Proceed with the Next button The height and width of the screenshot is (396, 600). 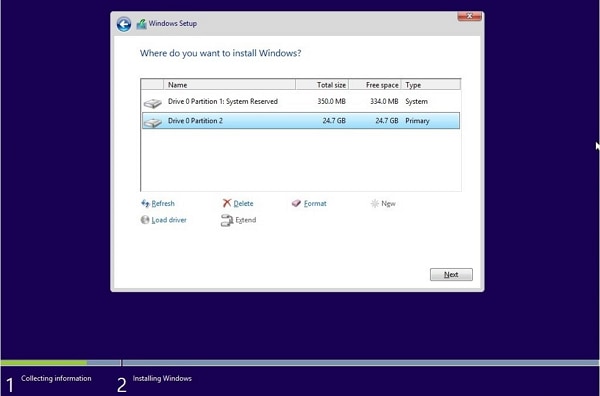(451, 274)
